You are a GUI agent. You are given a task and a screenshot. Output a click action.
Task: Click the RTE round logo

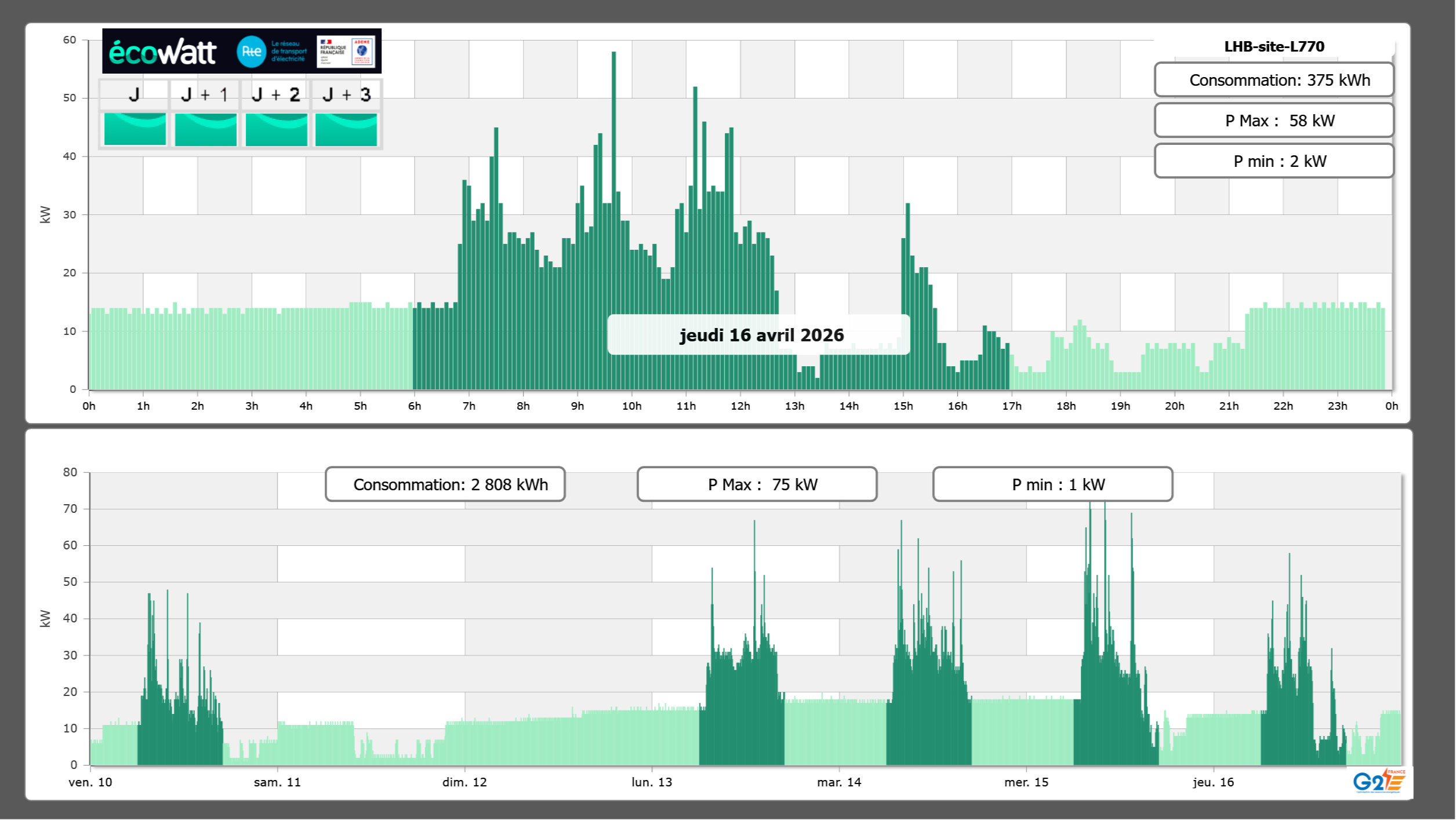point(251,52)
